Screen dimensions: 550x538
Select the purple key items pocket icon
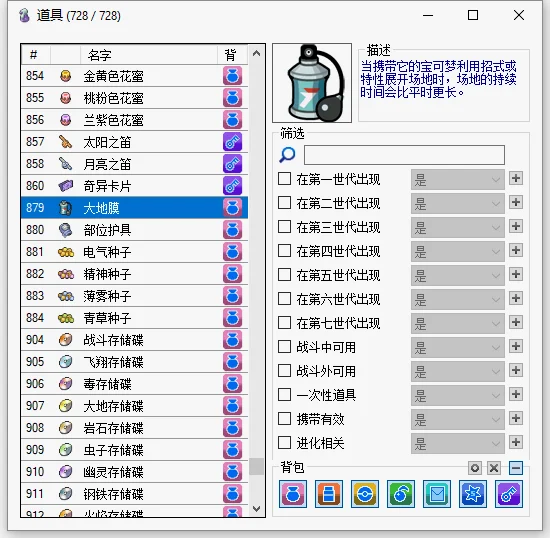click(509, 494)
